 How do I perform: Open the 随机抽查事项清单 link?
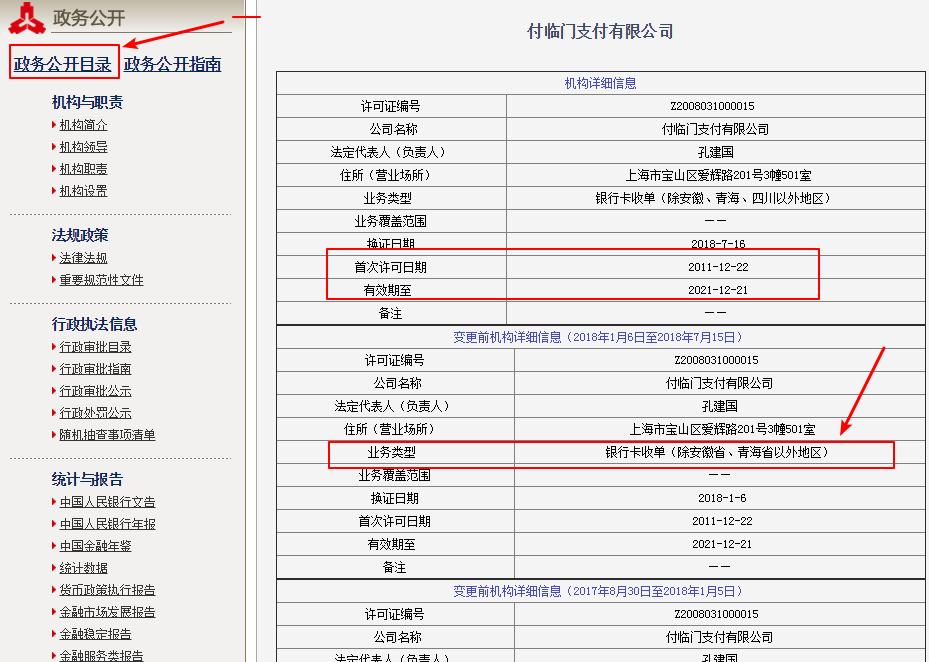(104, 434)
